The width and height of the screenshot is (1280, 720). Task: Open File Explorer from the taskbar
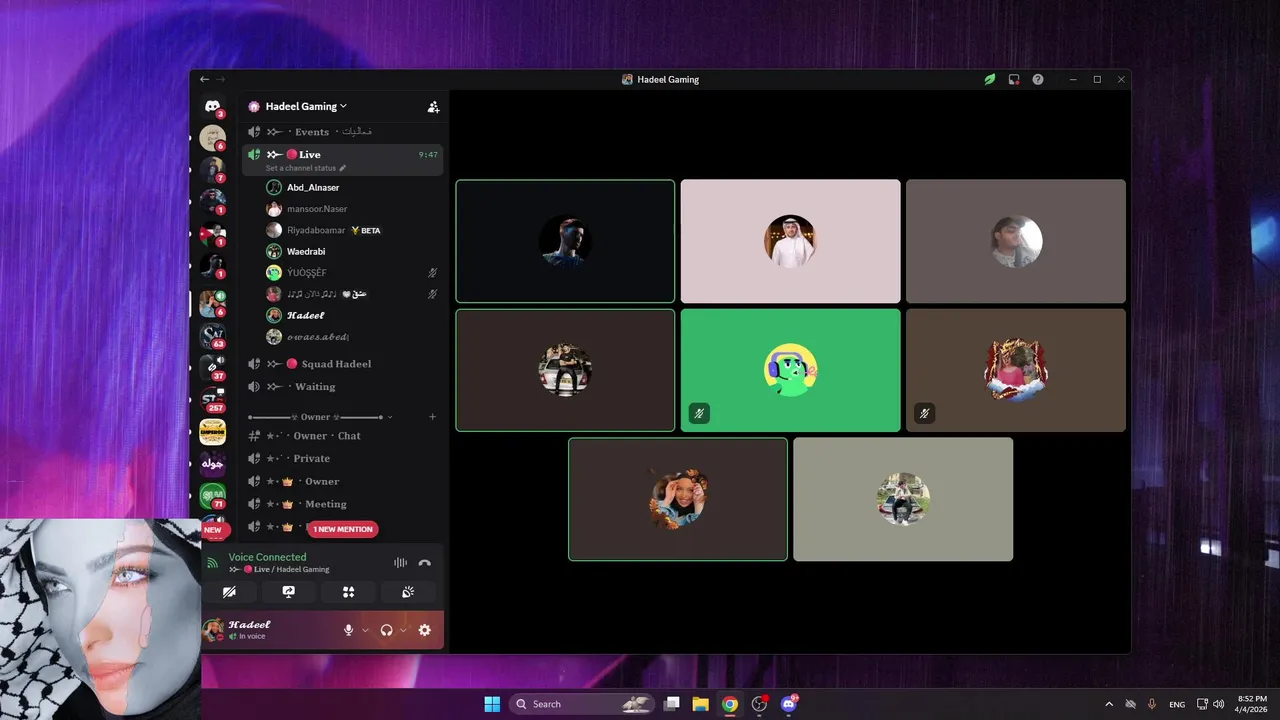[x=701, y=704]
